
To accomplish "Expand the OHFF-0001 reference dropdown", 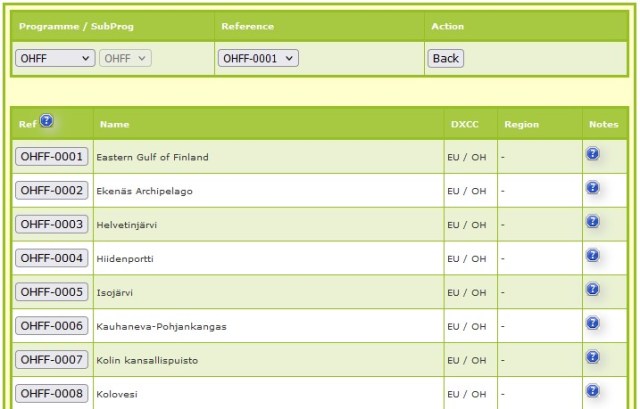I will [x=258, y=59].
